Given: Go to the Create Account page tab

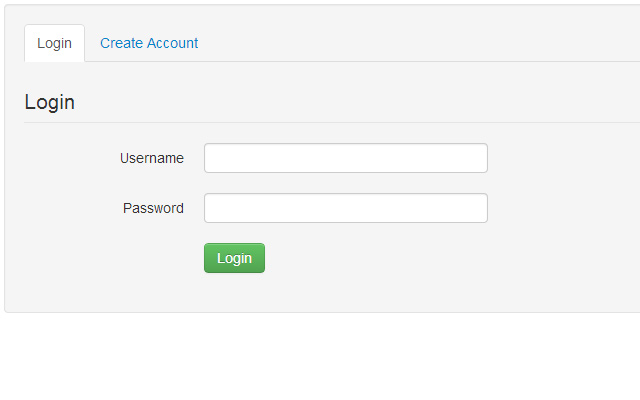Looking at the screenshot, I should (149, 43).
